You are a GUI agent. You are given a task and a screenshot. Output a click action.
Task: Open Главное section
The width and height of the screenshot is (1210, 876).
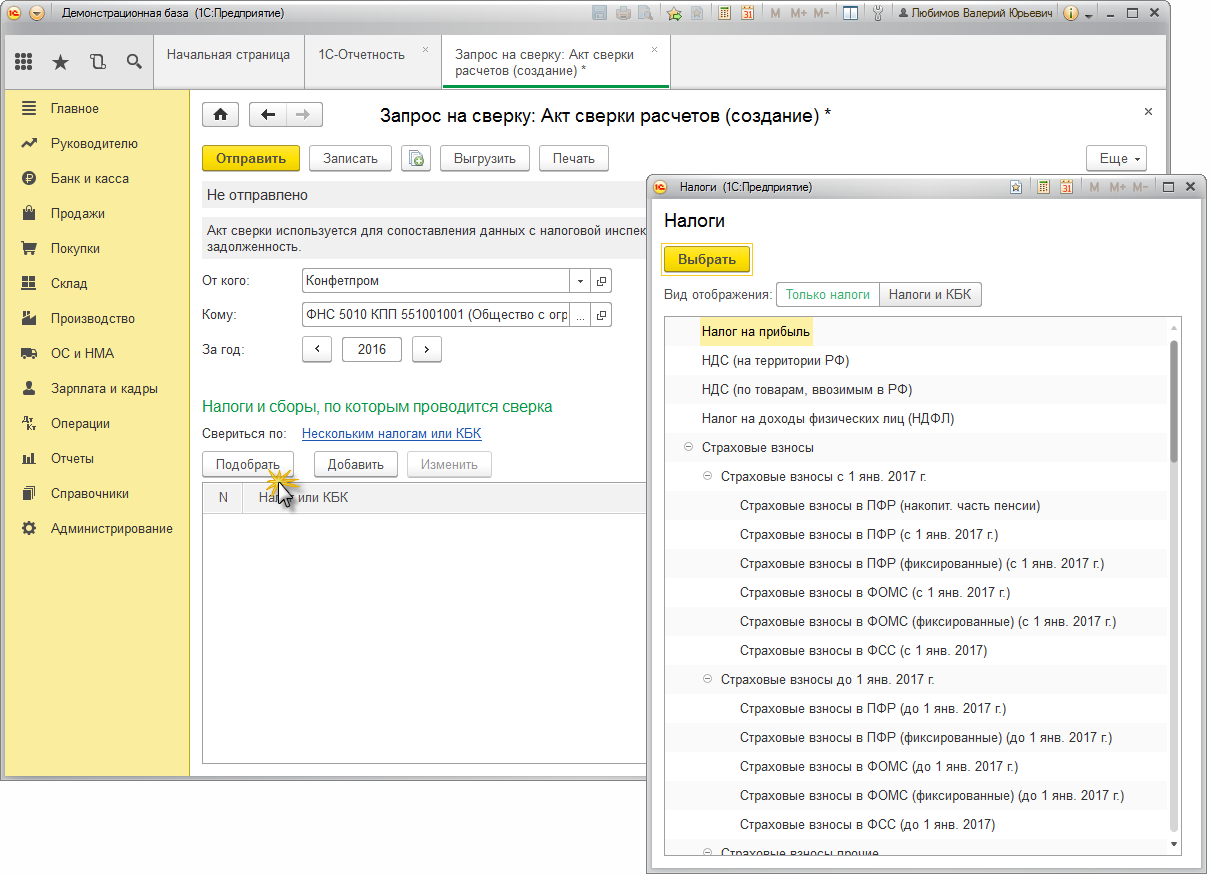click(x=75, y=108)
